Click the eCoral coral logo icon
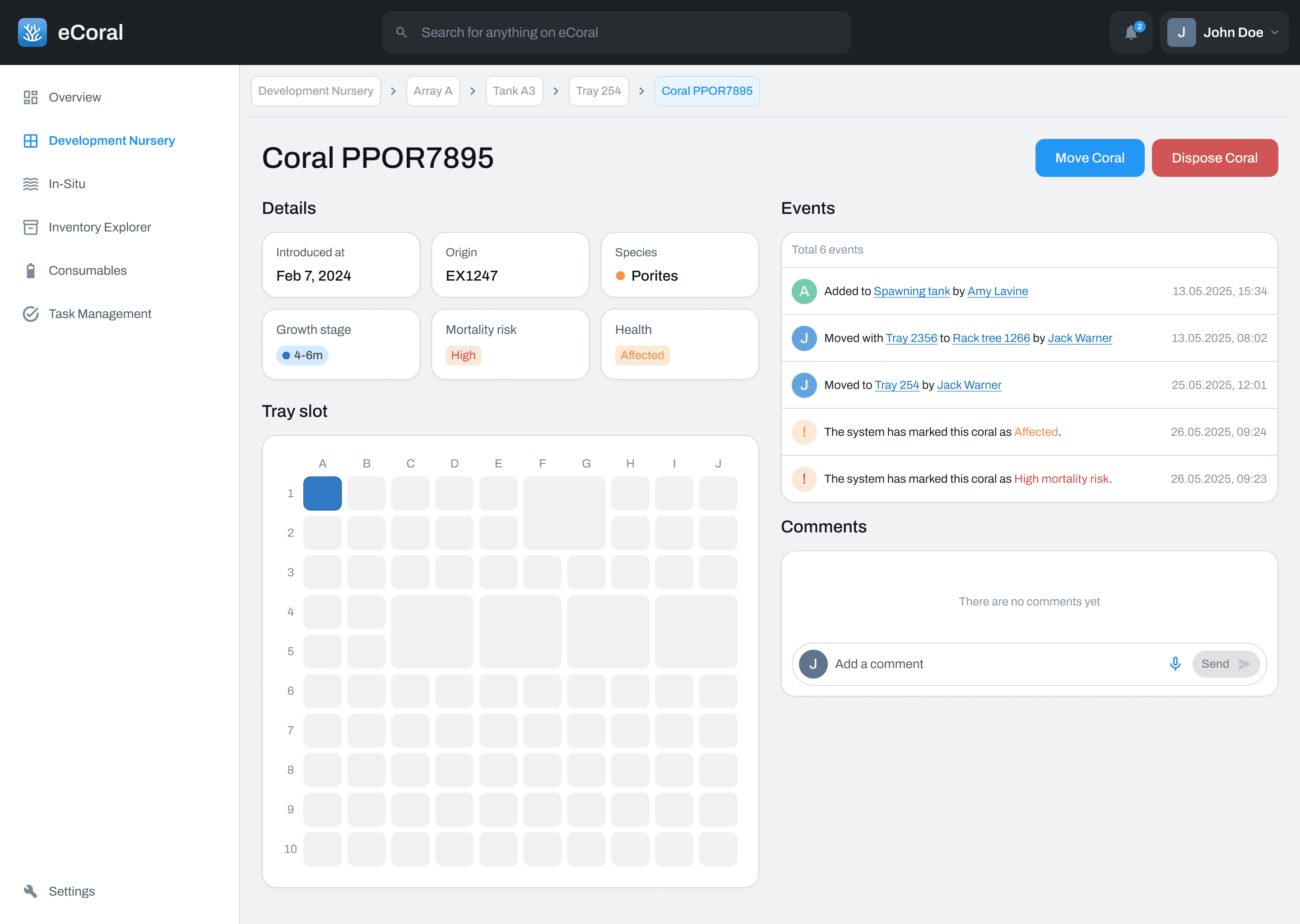This screenshot has width=1300, height=924. (32, 32)
